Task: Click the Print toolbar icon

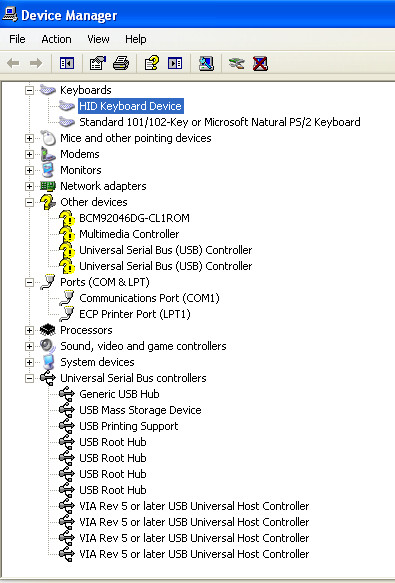Action: click(x=121, y=63)
